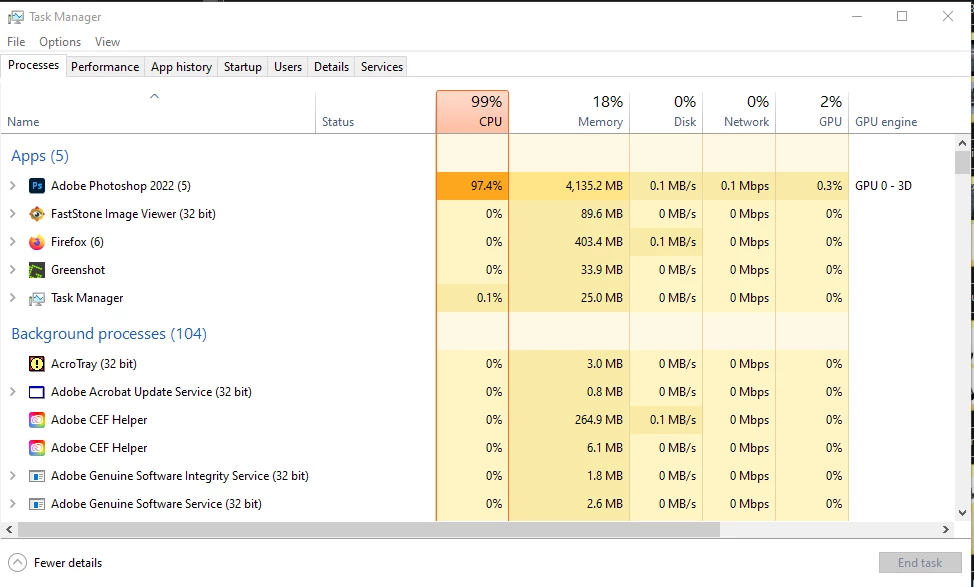Click the vertical scrollbar down arrow
This screenshot has height=587, width=974.
tap(962, 513)
